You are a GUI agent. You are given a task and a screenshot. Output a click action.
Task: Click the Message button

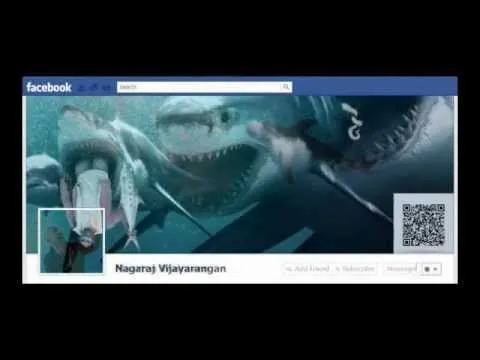[401, 269]
